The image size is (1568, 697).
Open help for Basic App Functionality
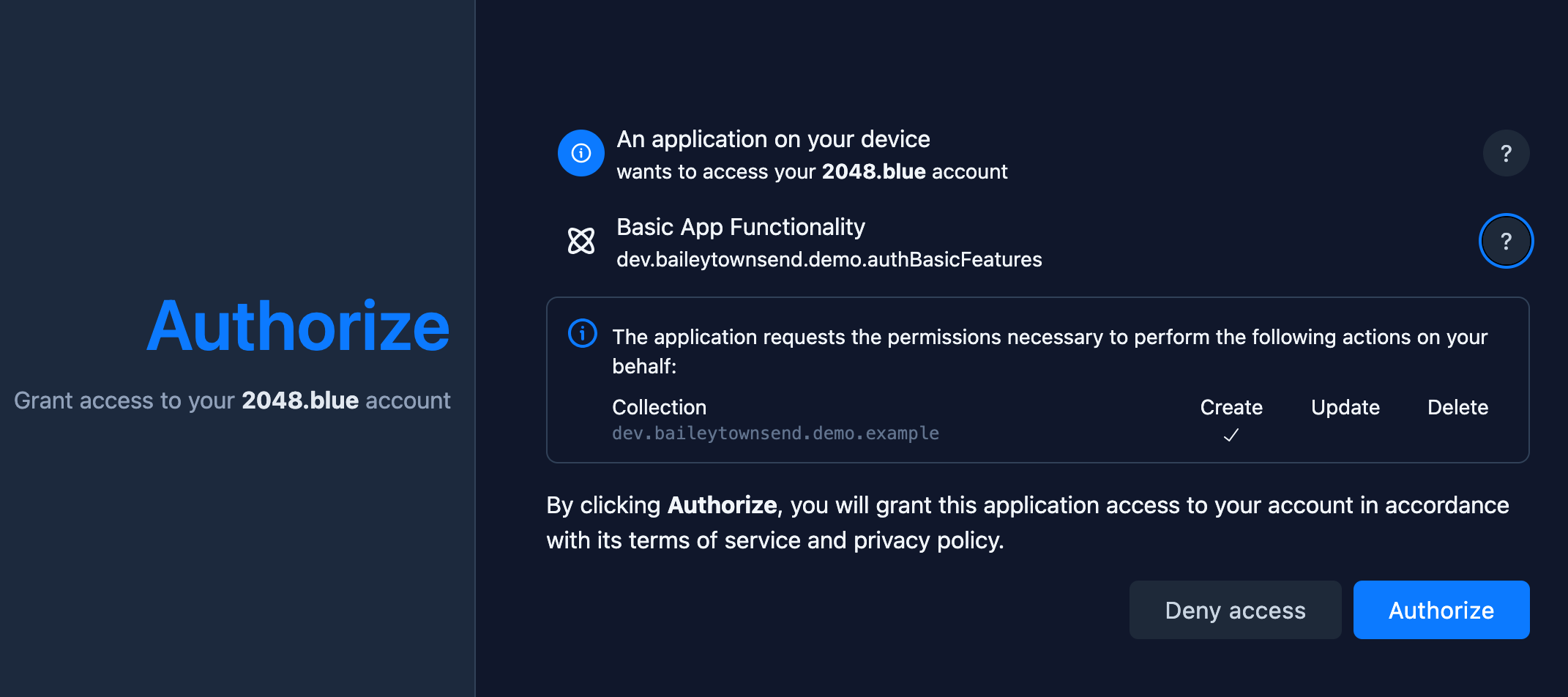click(x=1506, y=241)
